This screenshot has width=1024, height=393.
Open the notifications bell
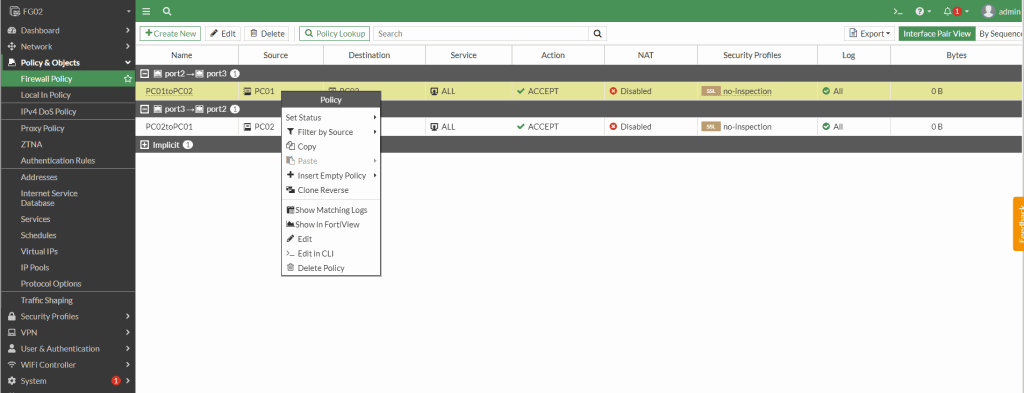pyautogui.click(x=956, y=11)
